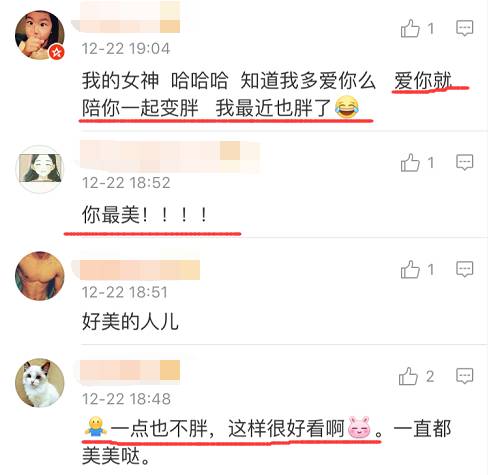488x475 pixels.
Task: Select comment text 好美的人儿
Action: pos(130,321)
